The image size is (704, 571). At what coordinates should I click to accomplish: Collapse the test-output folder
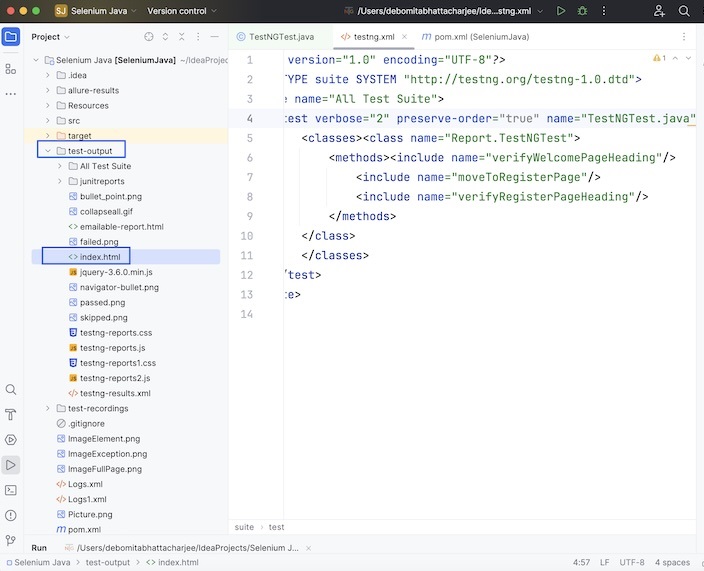(47, 151)
